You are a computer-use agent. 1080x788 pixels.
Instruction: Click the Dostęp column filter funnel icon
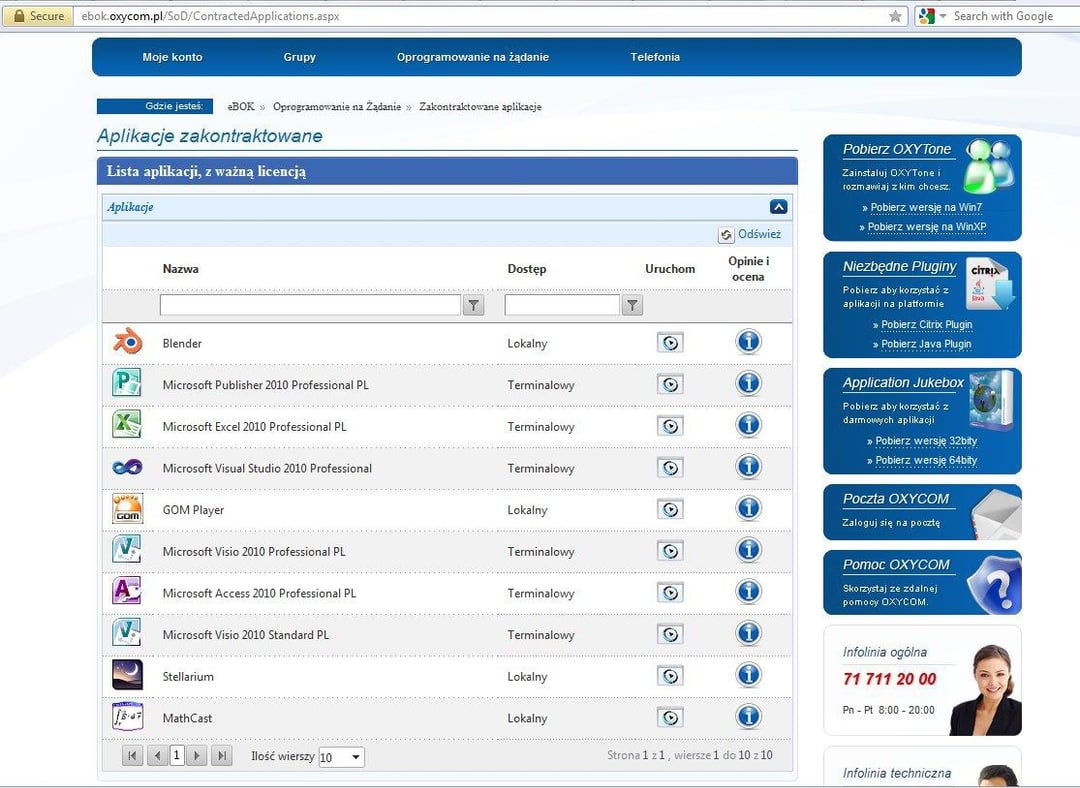click(x=632, y=305)
